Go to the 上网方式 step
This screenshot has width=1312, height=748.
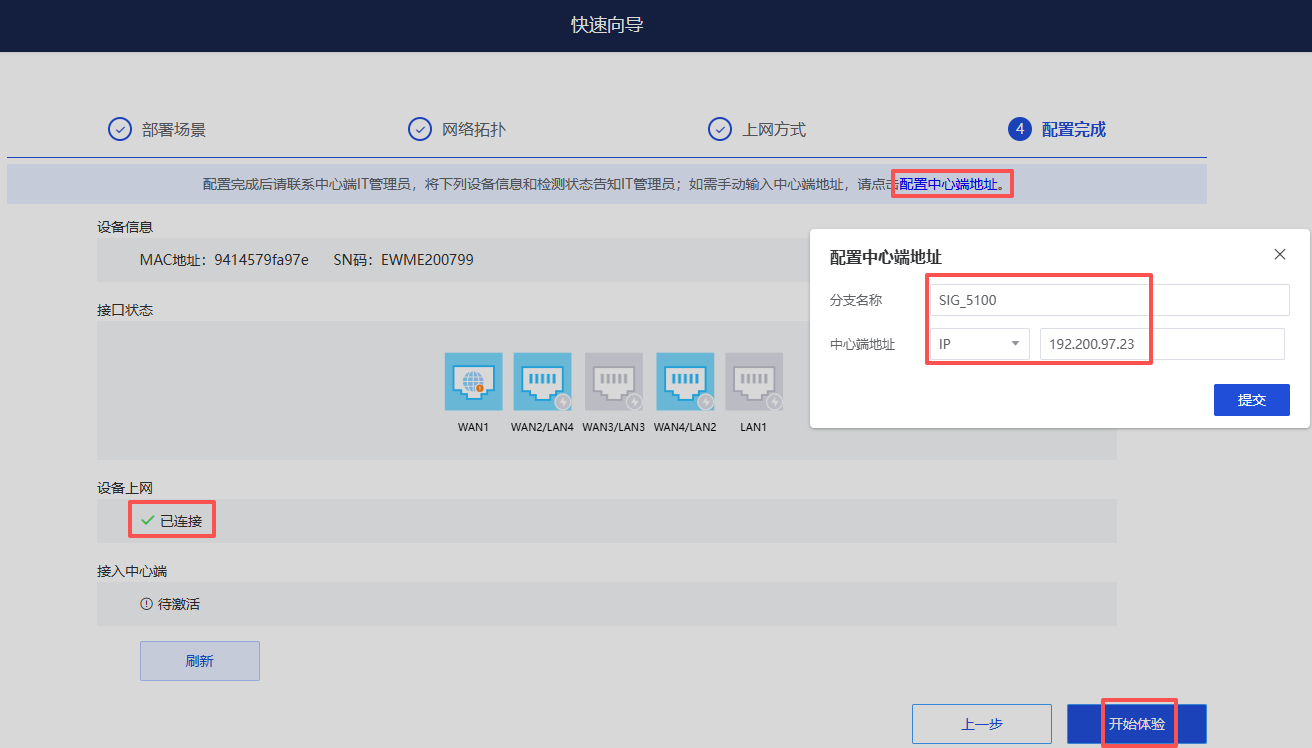click(757, 129)
